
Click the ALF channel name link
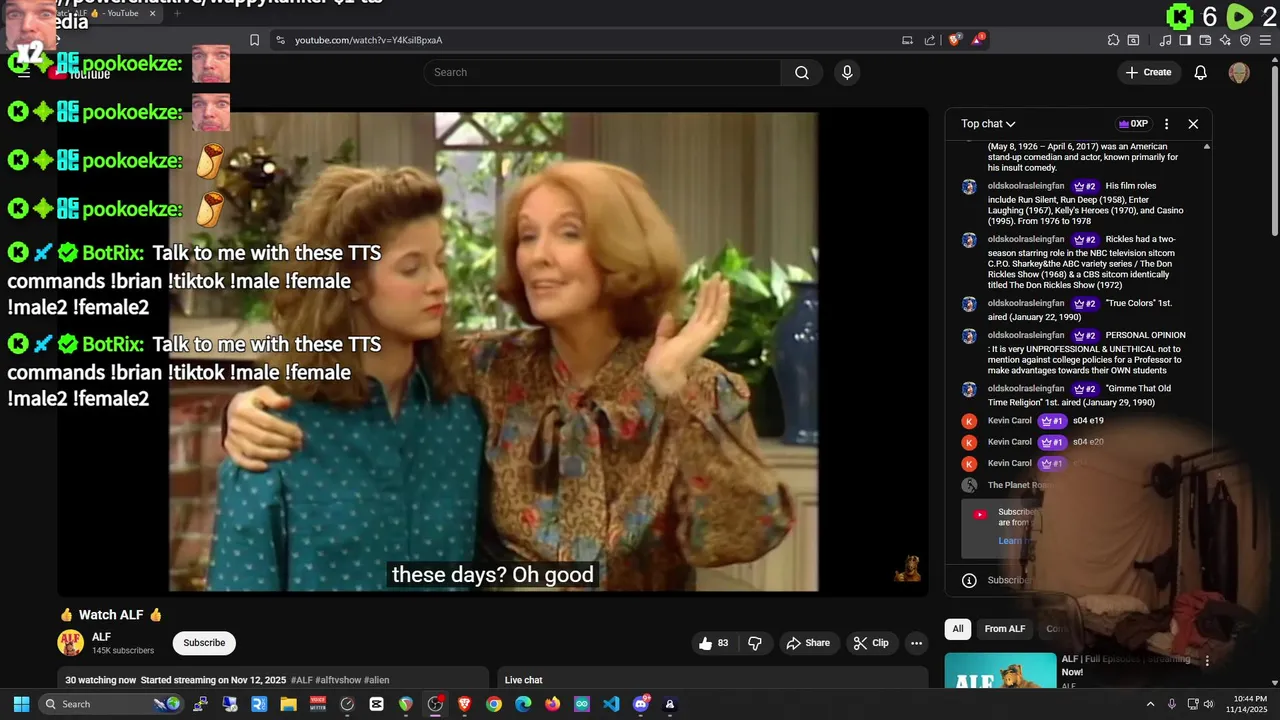pos(101,637)
